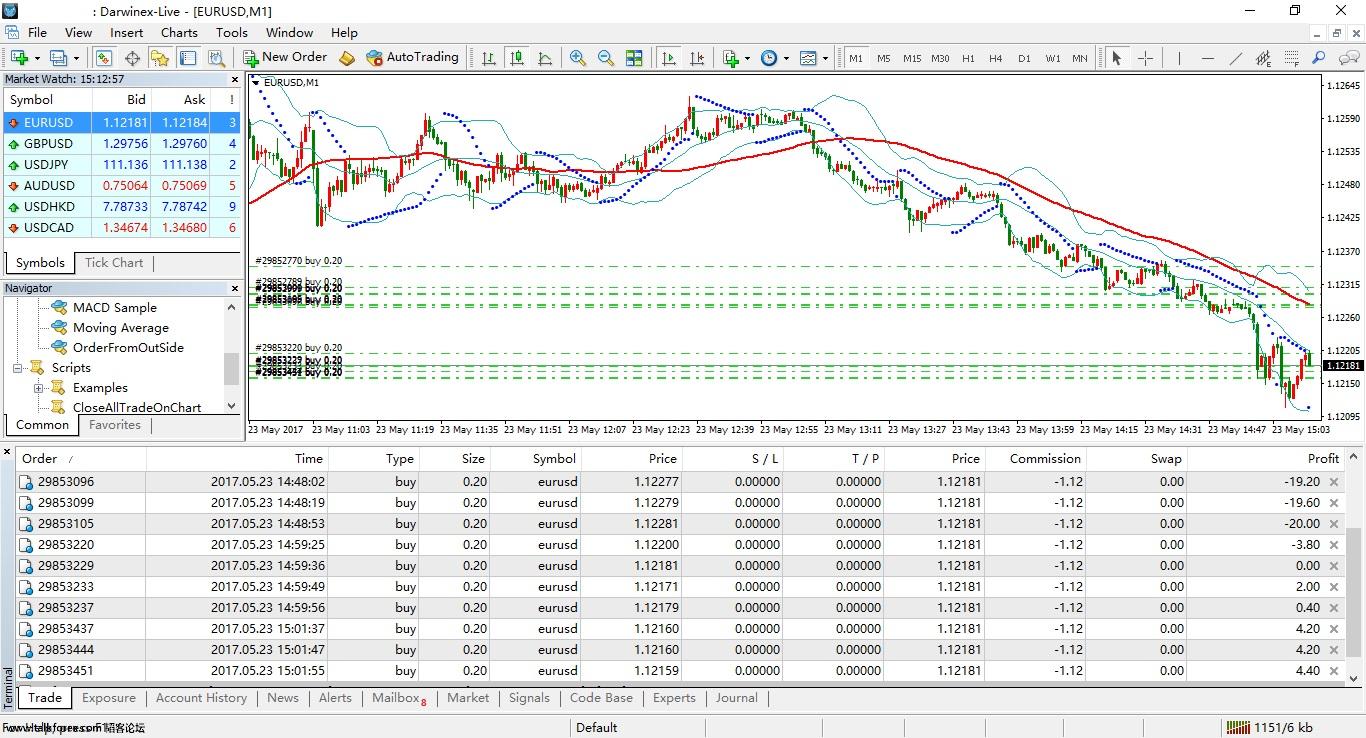This screenshot has height=738, width=1366.
Task: Select the Equidistant Channel tool
Action: (1264, 58)
